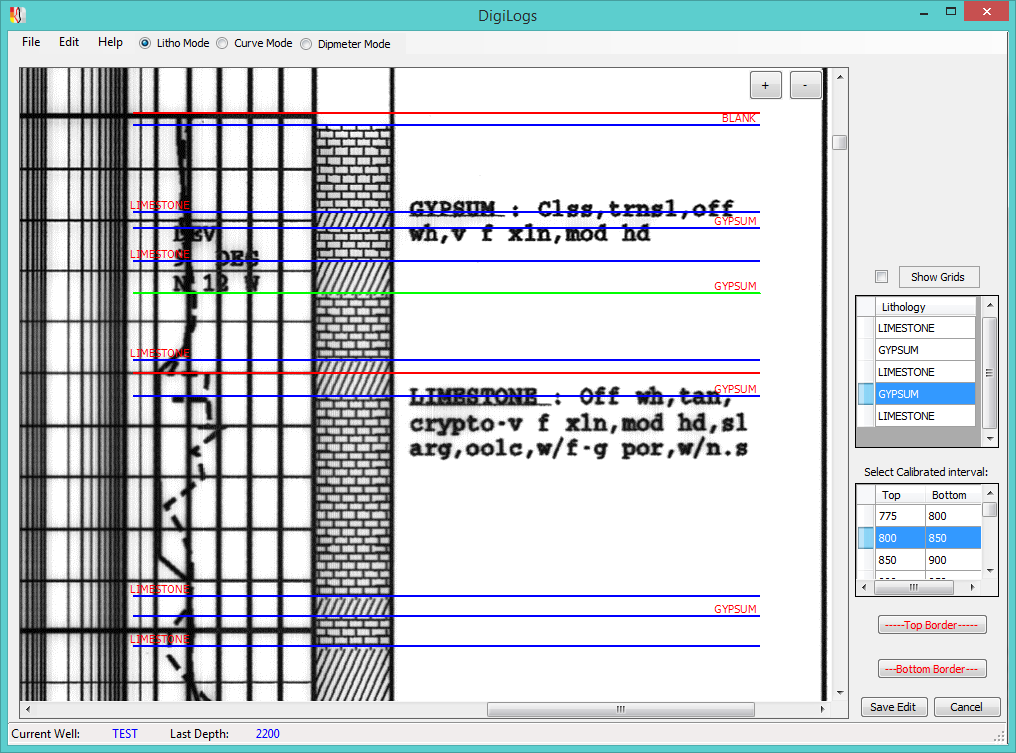Cancel the current edit
1016x753 pixels.
(966, 706)
